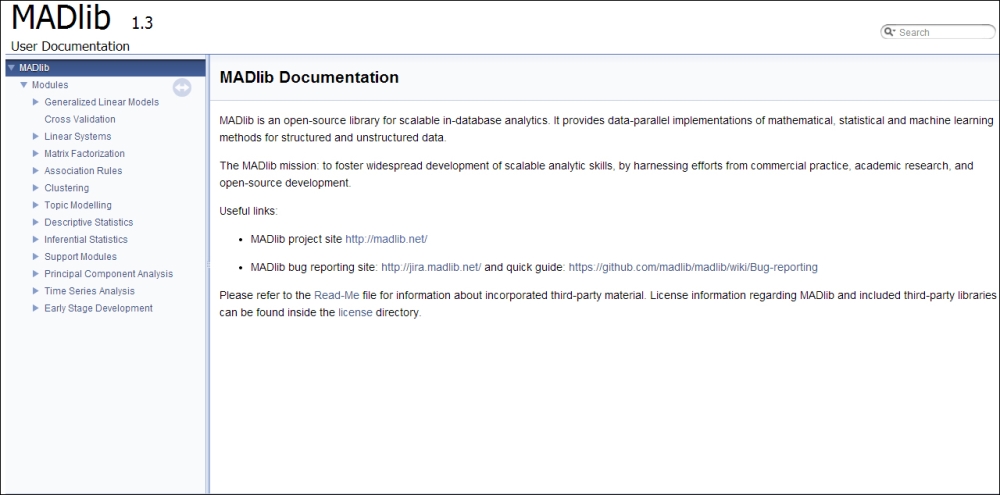Image resolution: width=1000 pixels, height=495 pixels.
Task: Collapse the Modules tree node
Action: 24,85
